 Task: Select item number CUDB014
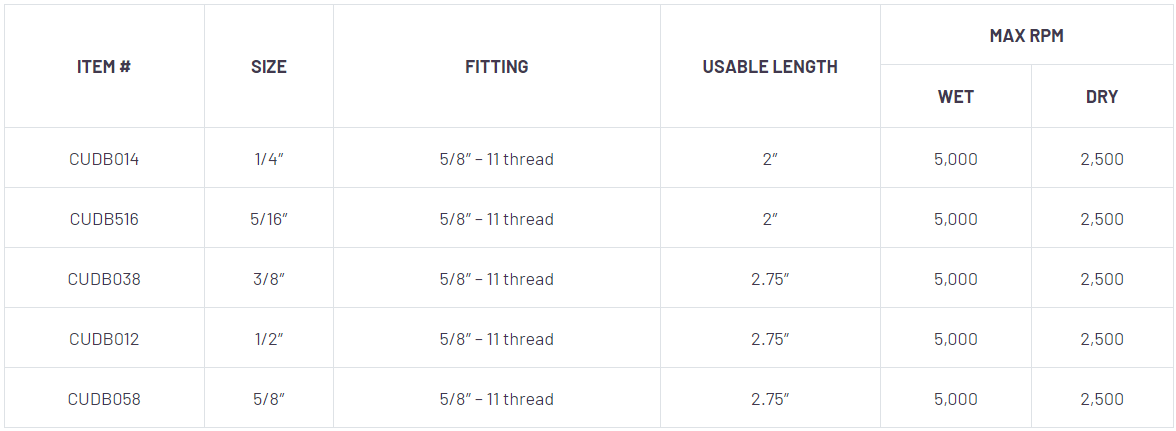pyautogui.click(x=104, y=159)
